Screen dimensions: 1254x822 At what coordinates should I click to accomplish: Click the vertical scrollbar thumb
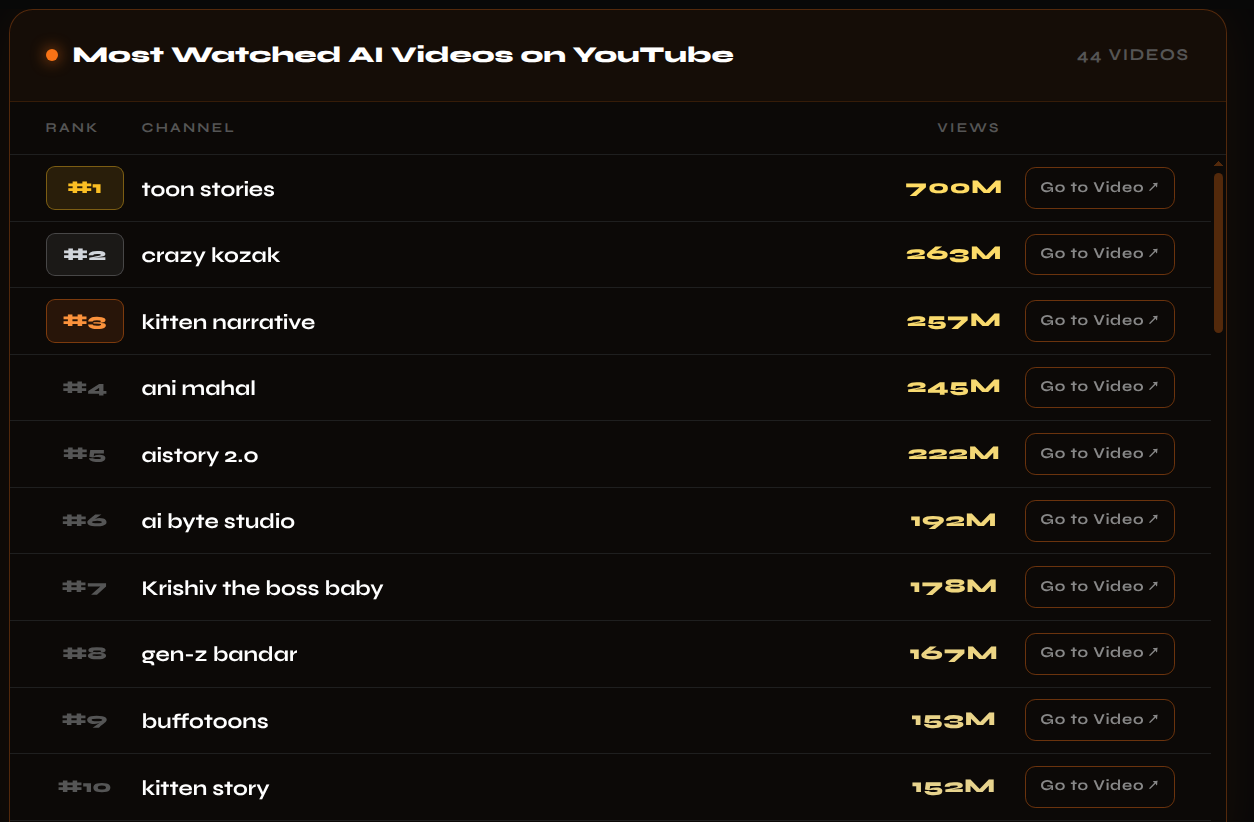click(x=1218, y=252)
